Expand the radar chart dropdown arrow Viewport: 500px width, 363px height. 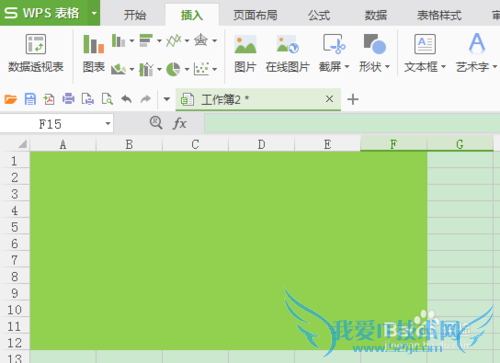(x=215, y=41)
